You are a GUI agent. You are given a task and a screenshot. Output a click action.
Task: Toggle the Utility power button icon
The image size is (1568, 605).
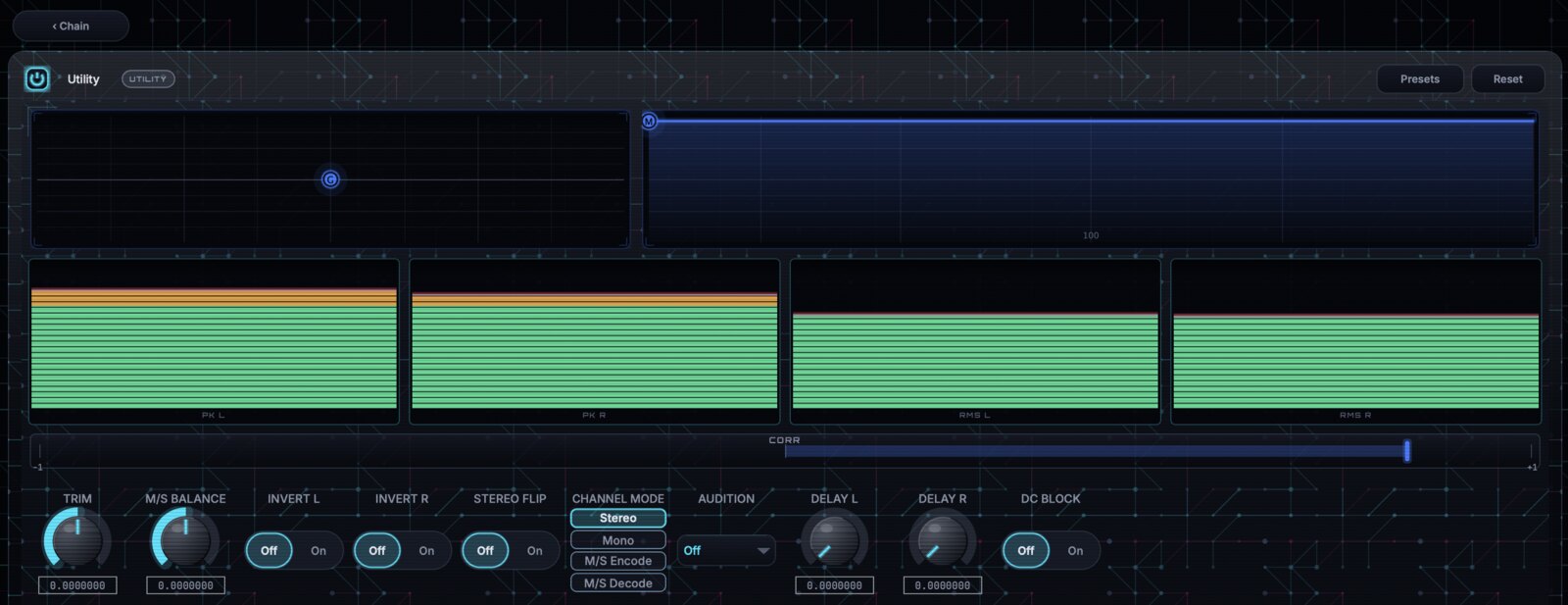click(37, 78)
